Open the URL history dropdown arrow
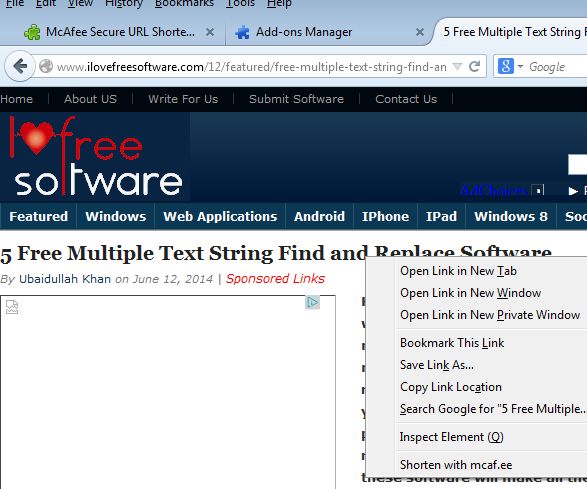587x489 pixels. pyautogui.click(x=457, y=67)
